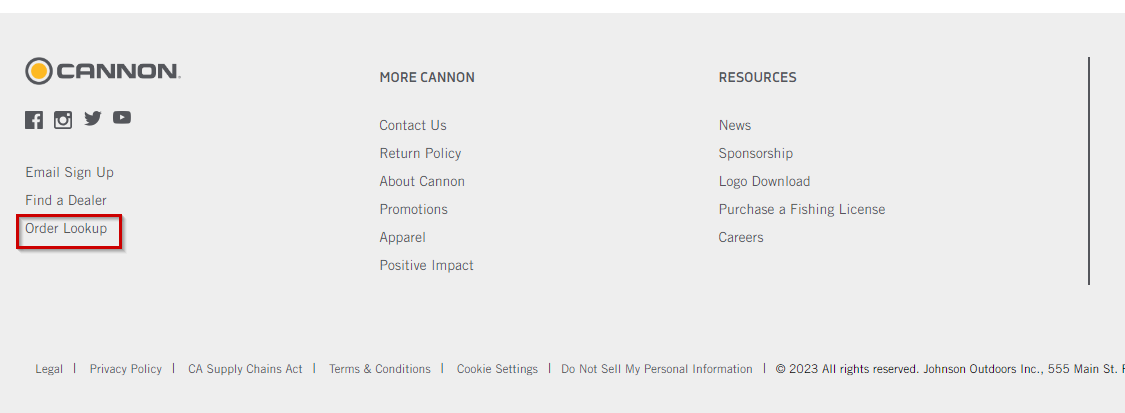The width and height of the screenshot is (1125, 413).
Task: Click the Cannon logo
Action: [x=103, y=71]
